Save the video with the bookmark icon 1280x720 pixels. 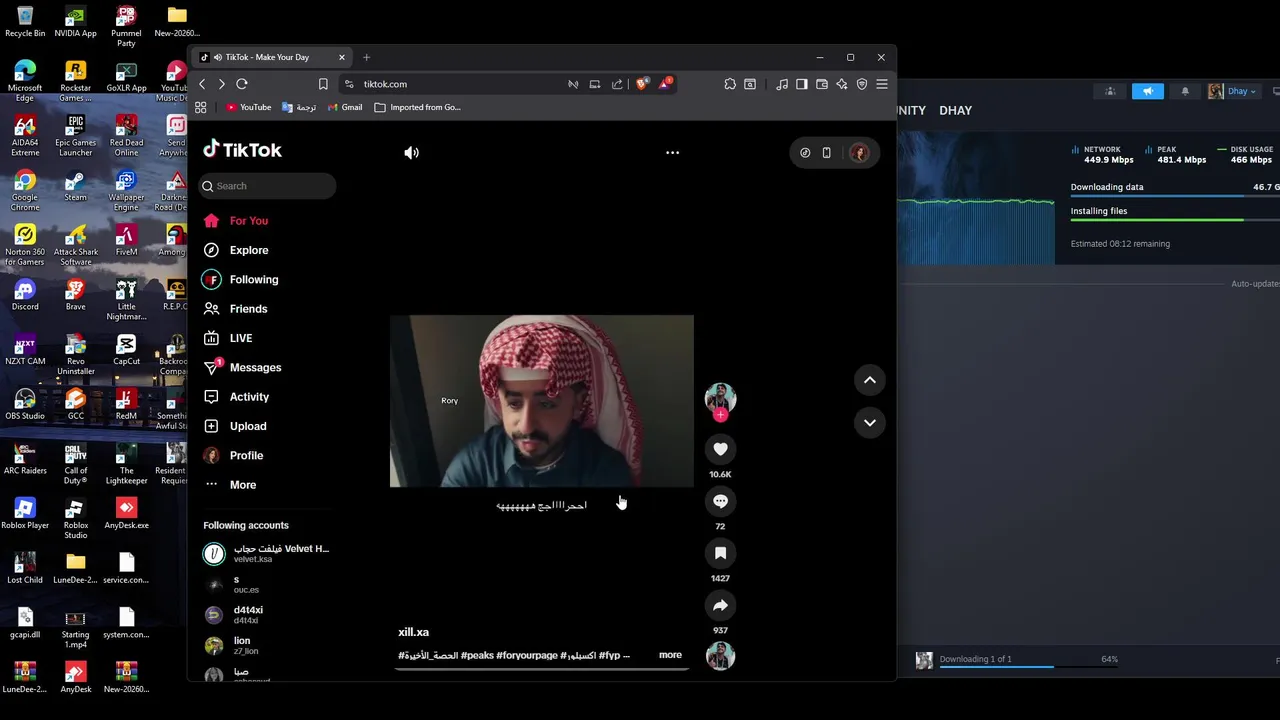[720, 553]
